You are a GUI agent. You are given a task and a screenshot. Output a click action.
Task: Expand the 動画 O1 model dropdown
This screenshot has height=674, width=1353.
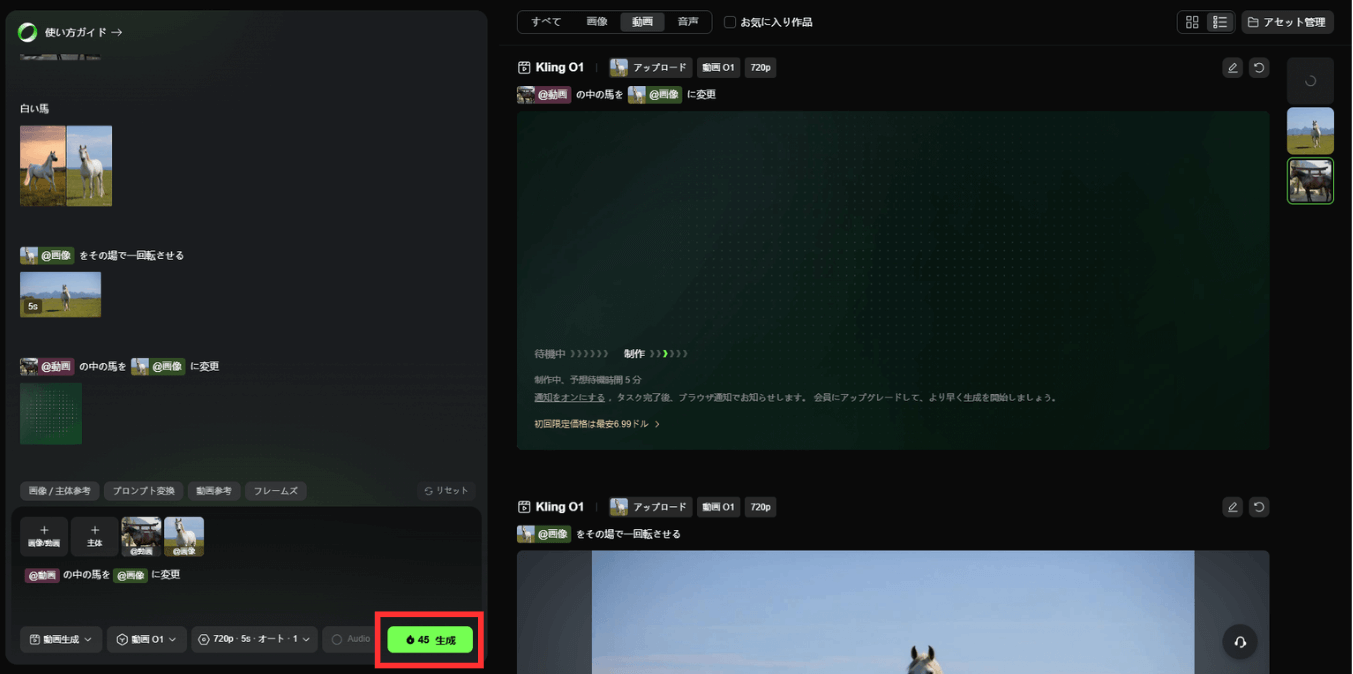[x=147, y=639]
